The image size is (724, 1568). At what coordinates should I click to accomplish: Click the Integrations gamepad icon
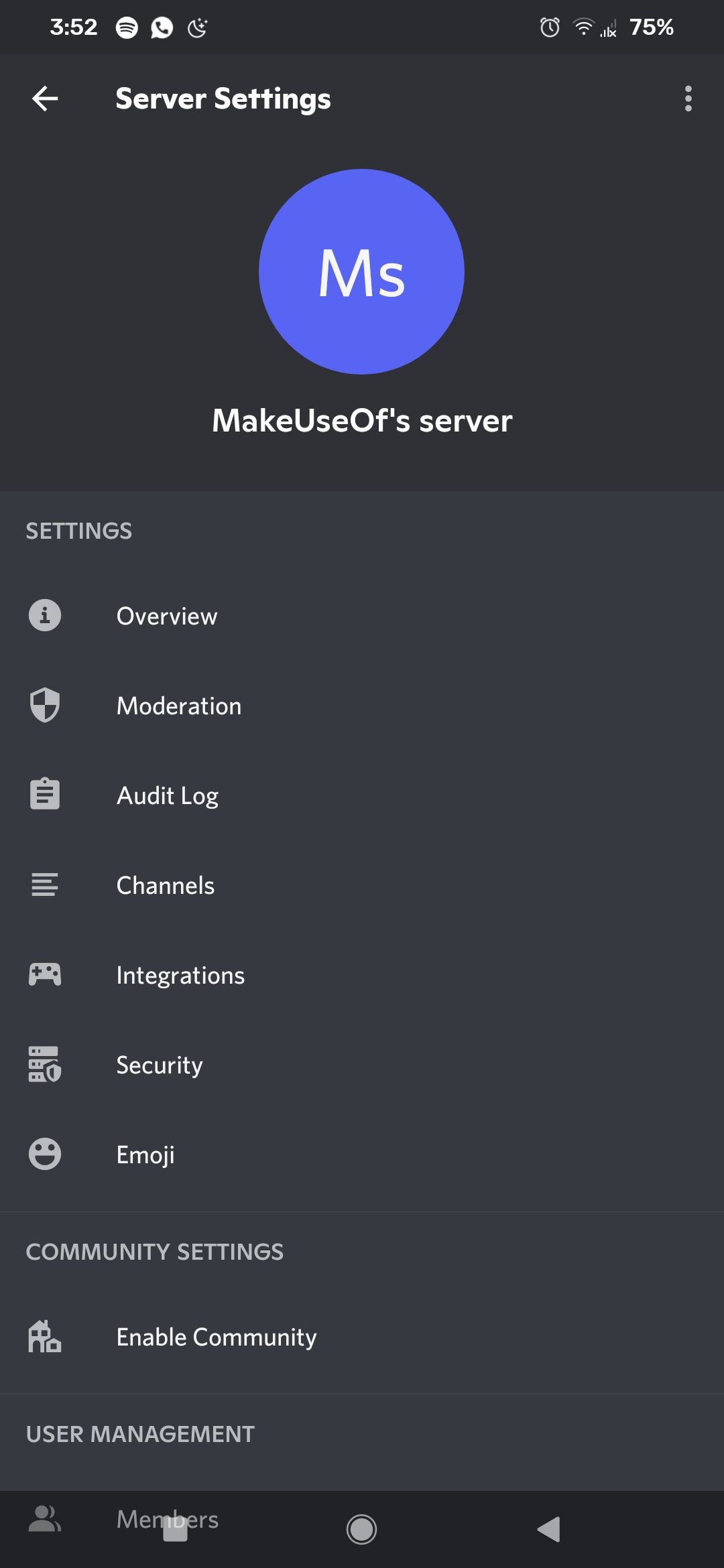coord(45,974)
